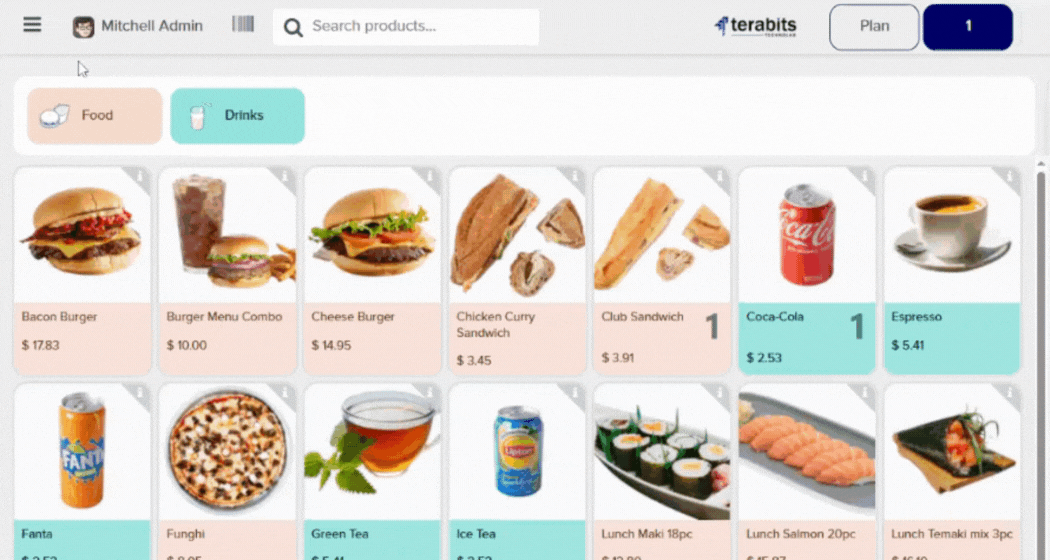Click the terabits logo

[756, 26]
